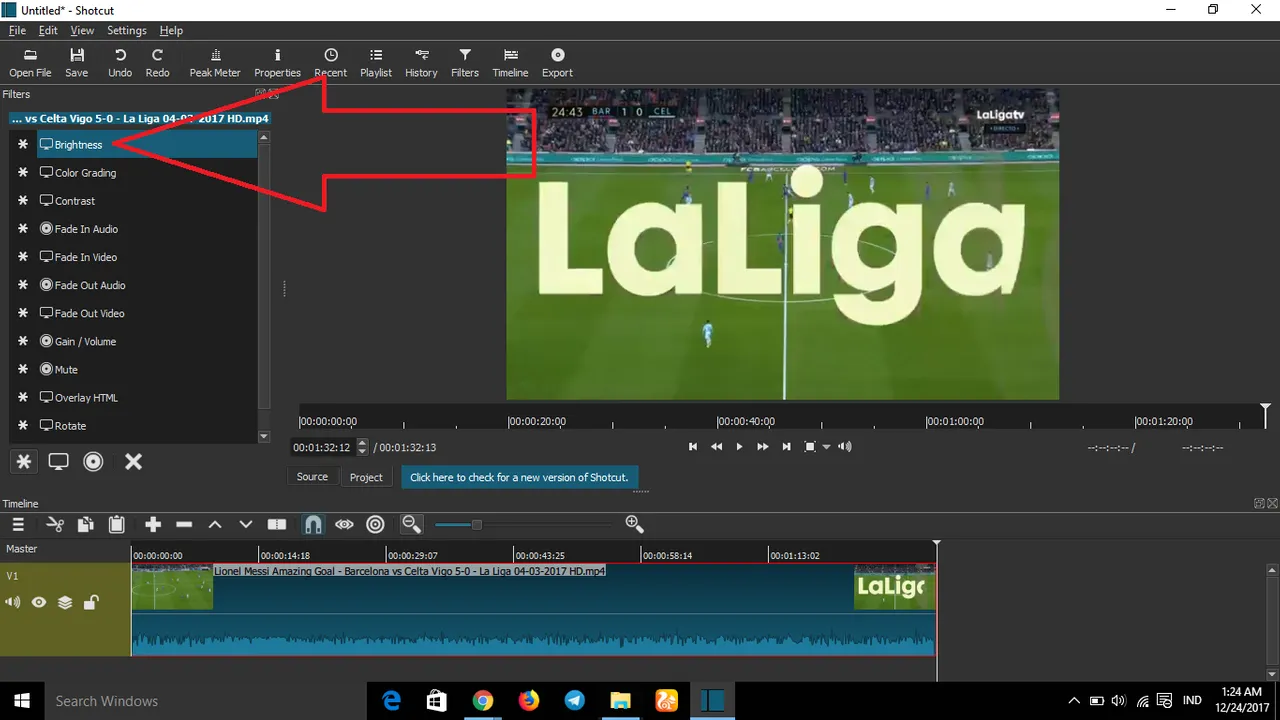Open the Settings menu
Image resolution: width=1280 pixels, height=720 pixels.
127,31
